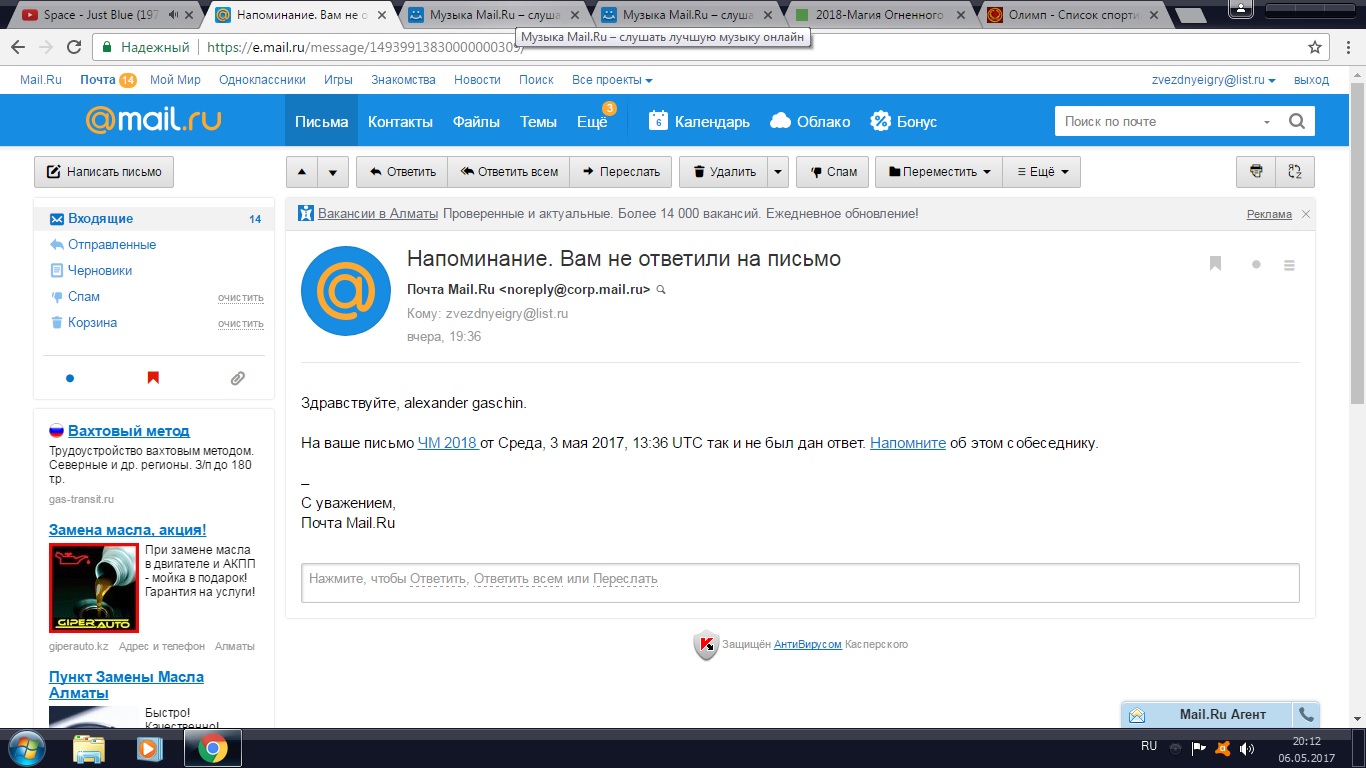The height and width of the screenshot is (768, 1366).
Task: Open the Вакансии в Алматы ad link
Action: tap(378, 213)
